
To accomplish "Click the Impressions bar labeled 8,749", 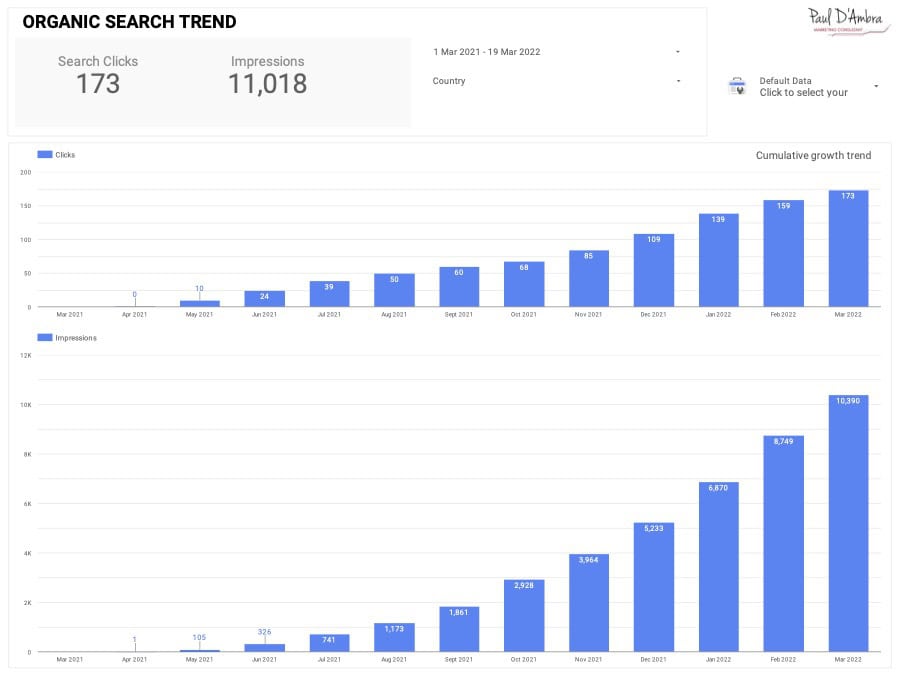I will click(783, 544).
